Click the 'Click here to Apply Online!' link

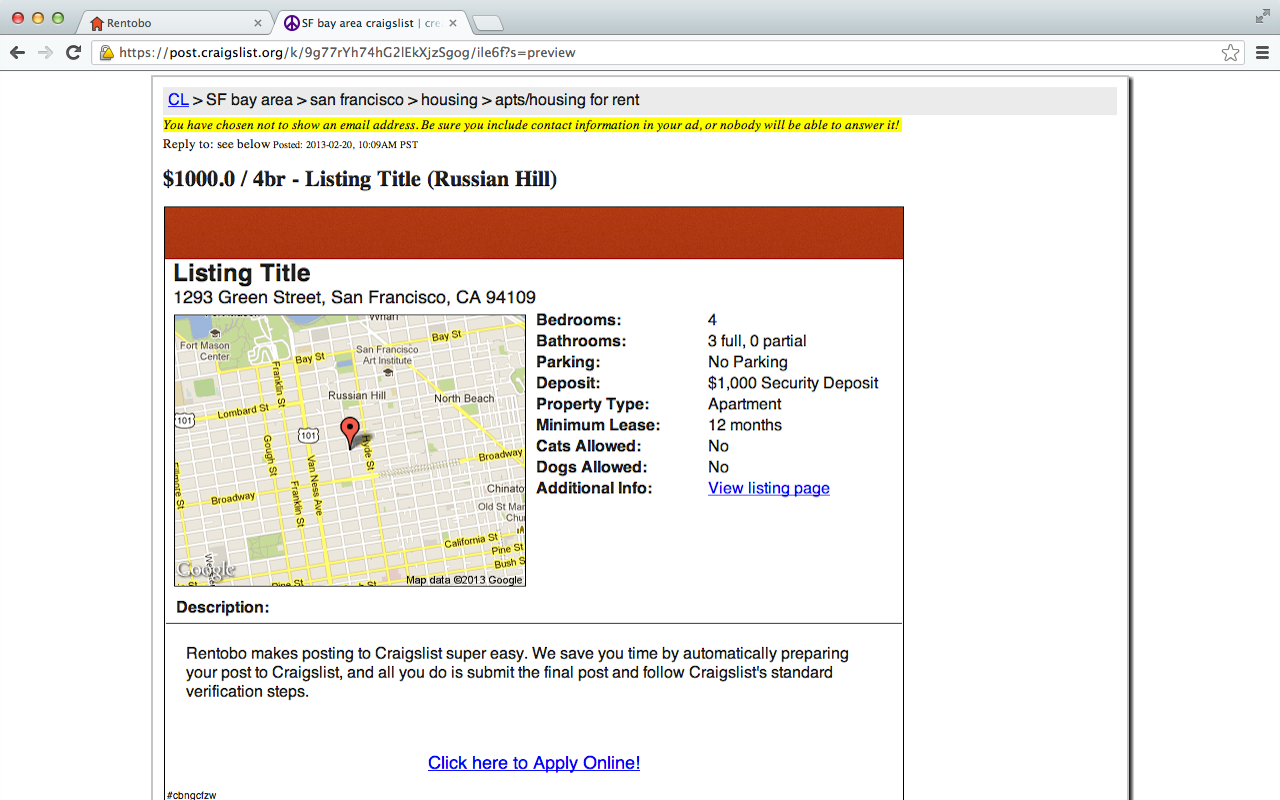(534, 763)
